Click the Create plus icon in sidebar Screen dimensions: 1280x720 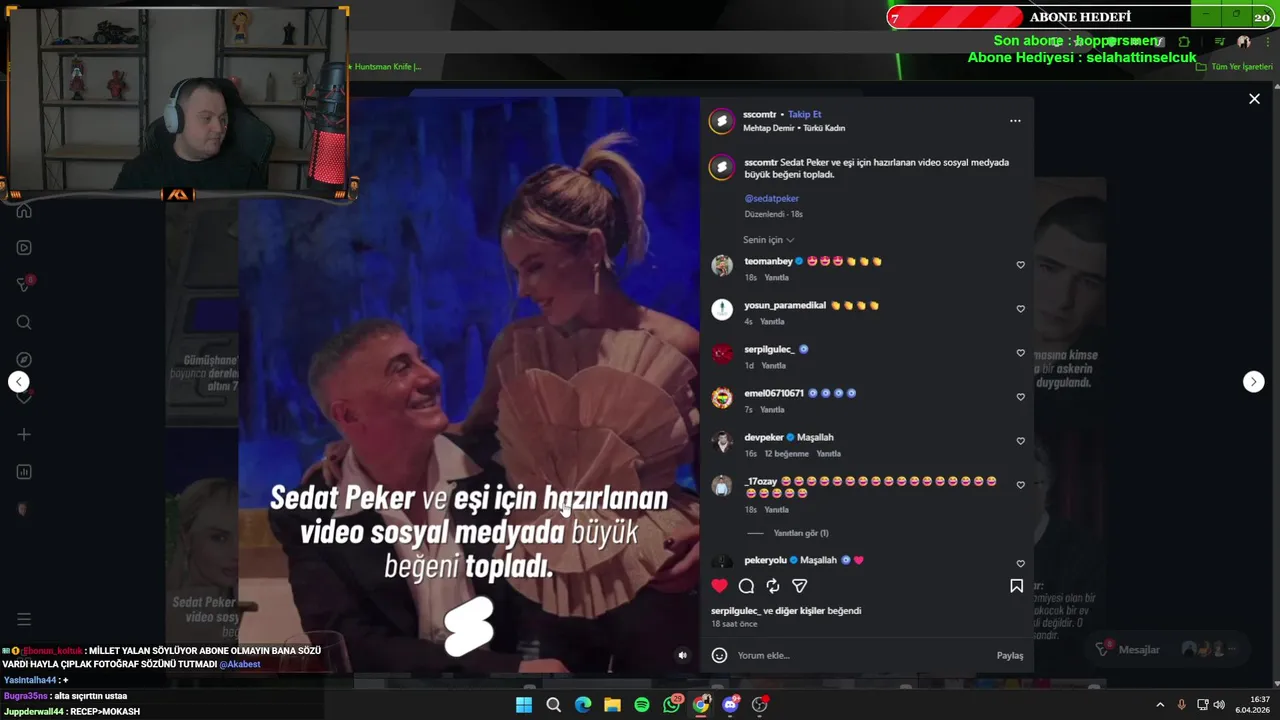pos(24,434)
